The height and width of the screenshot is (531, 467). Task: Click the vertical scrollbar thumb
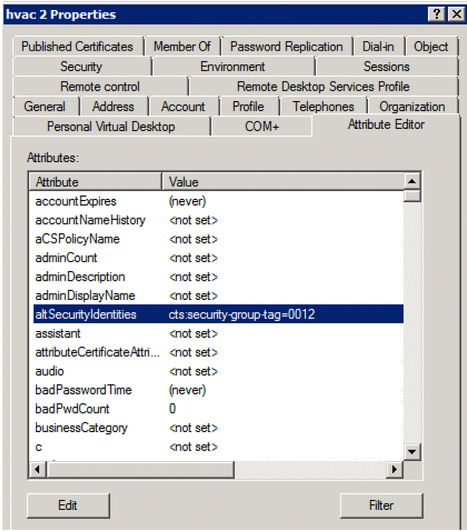click(412, 196)
